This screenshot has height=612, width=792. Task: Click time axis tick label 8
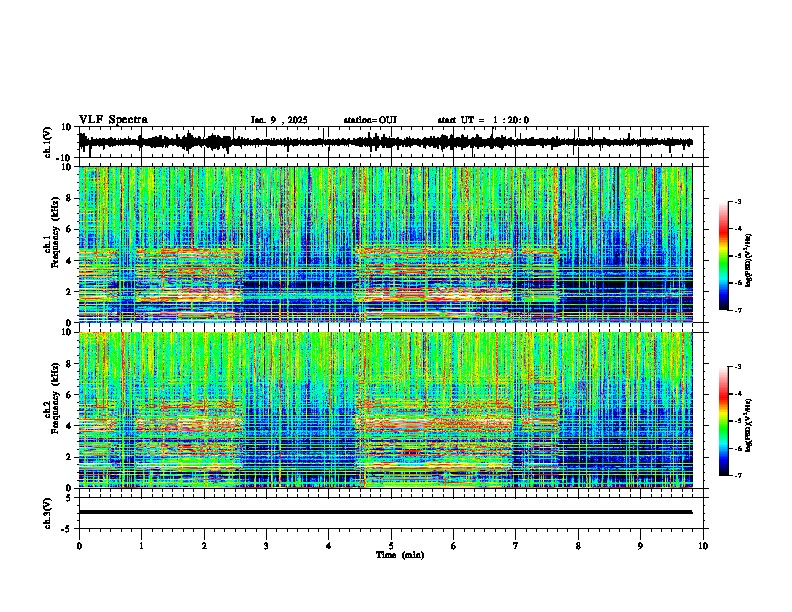tap(578, 546)
